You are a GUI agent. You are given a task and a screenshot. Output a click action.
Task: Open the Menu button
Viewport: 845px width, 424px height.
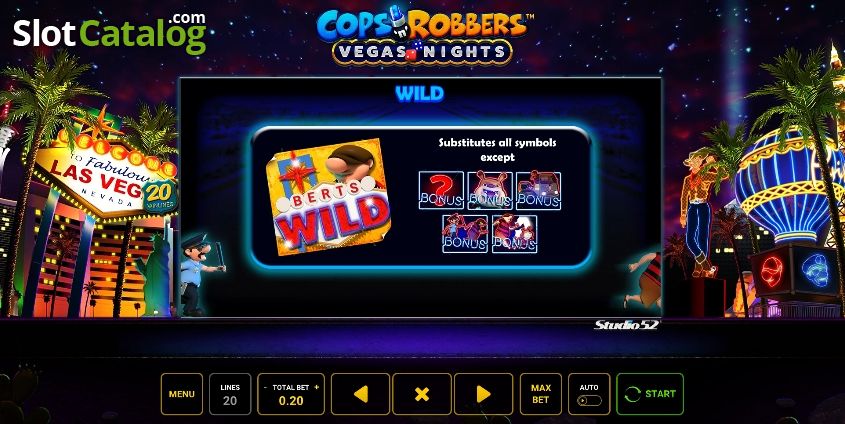click(x=182, y=394)
